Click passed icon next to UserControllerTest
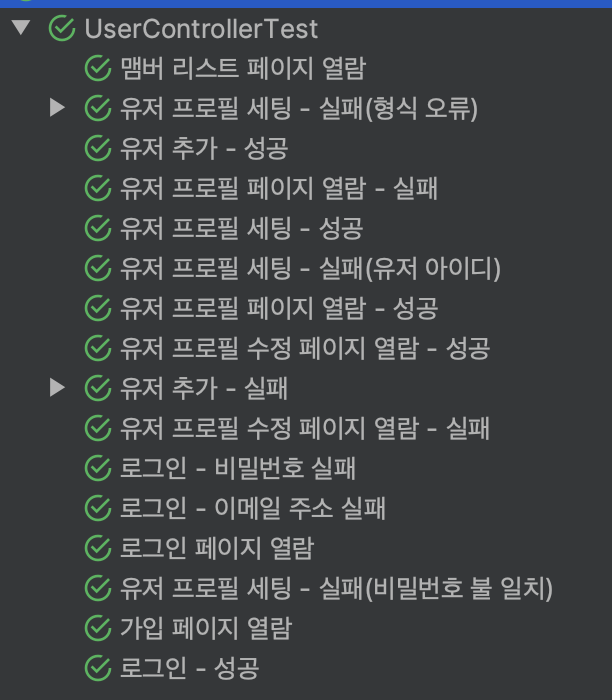Viewport: 612px width, 700px height. click(62, 28)
